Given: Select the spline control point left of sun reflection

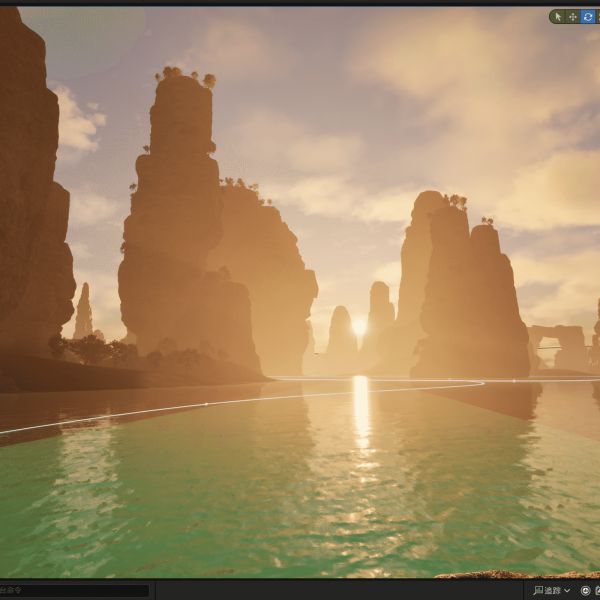Looking at the screenshot, I should point(206,404).
